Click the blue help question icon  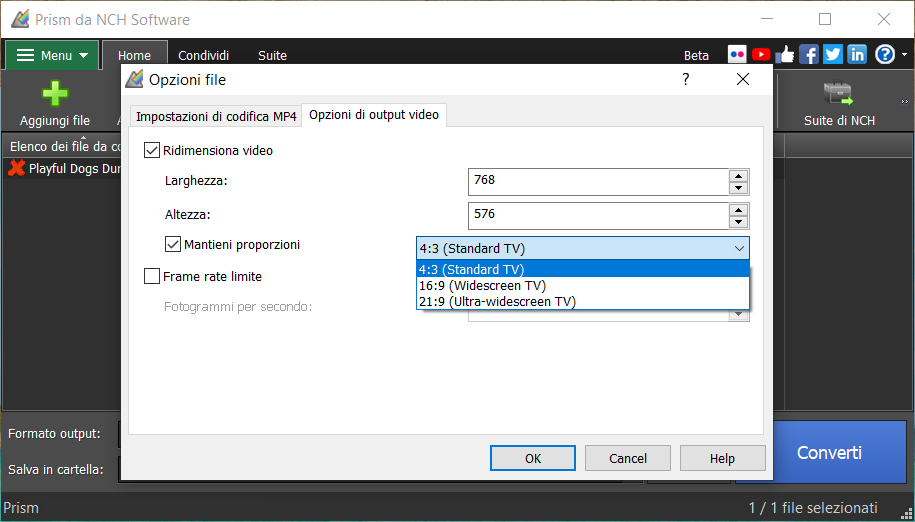point(884,55)
